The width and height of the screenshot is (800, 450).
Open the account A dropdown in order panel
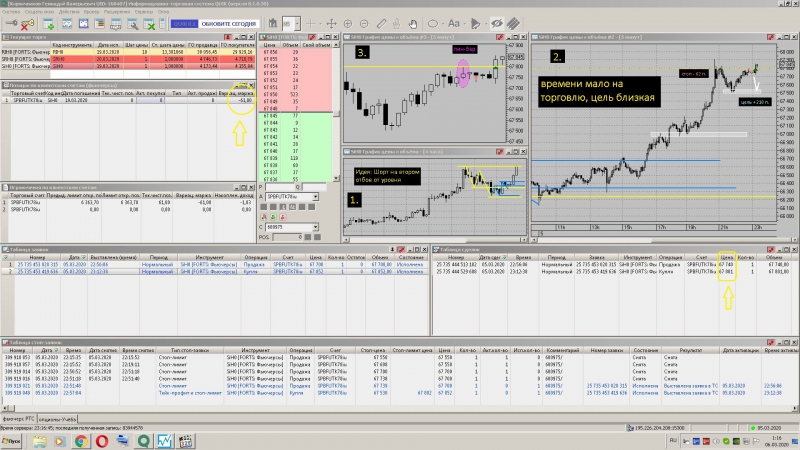(315, 196)
